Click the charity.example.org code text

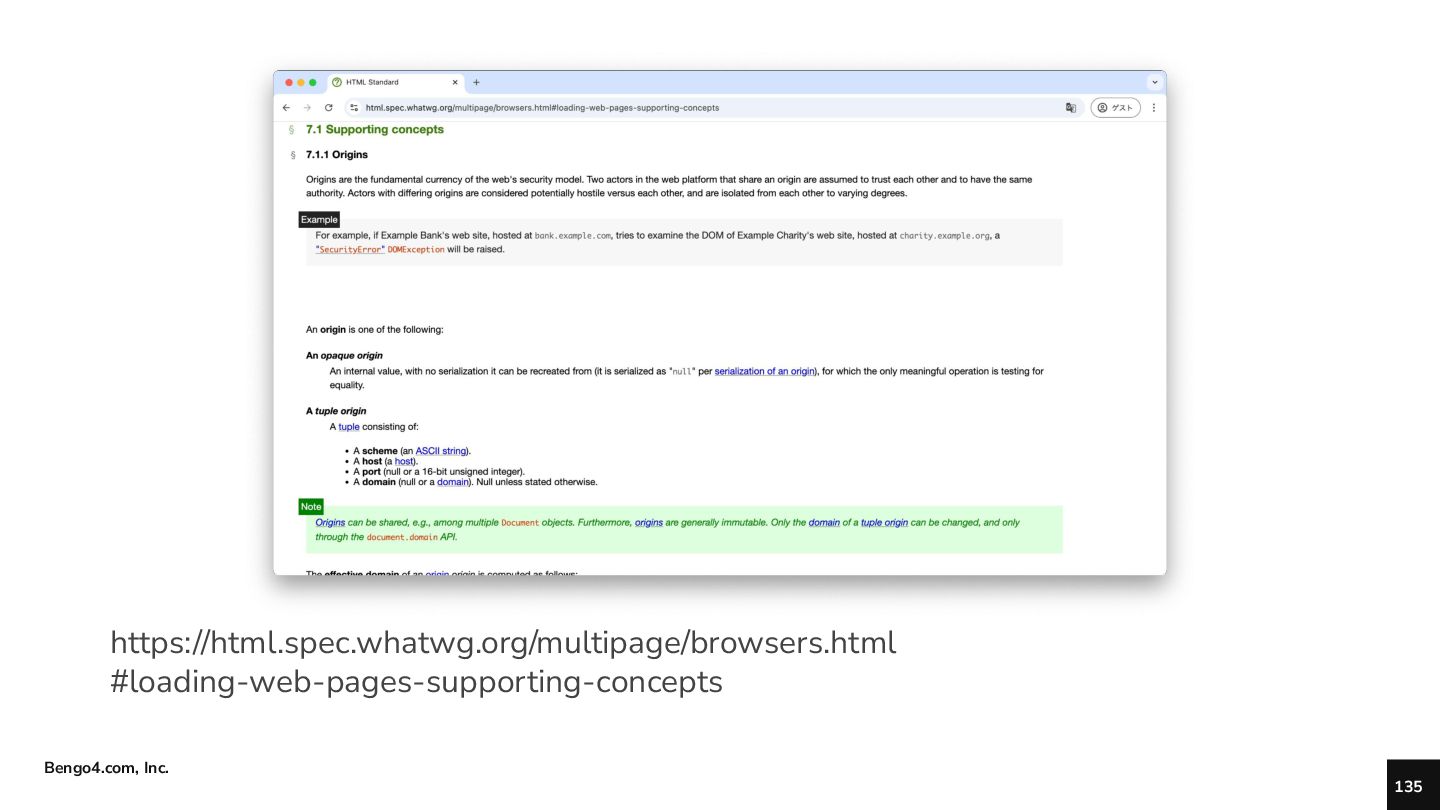[945, 236]
